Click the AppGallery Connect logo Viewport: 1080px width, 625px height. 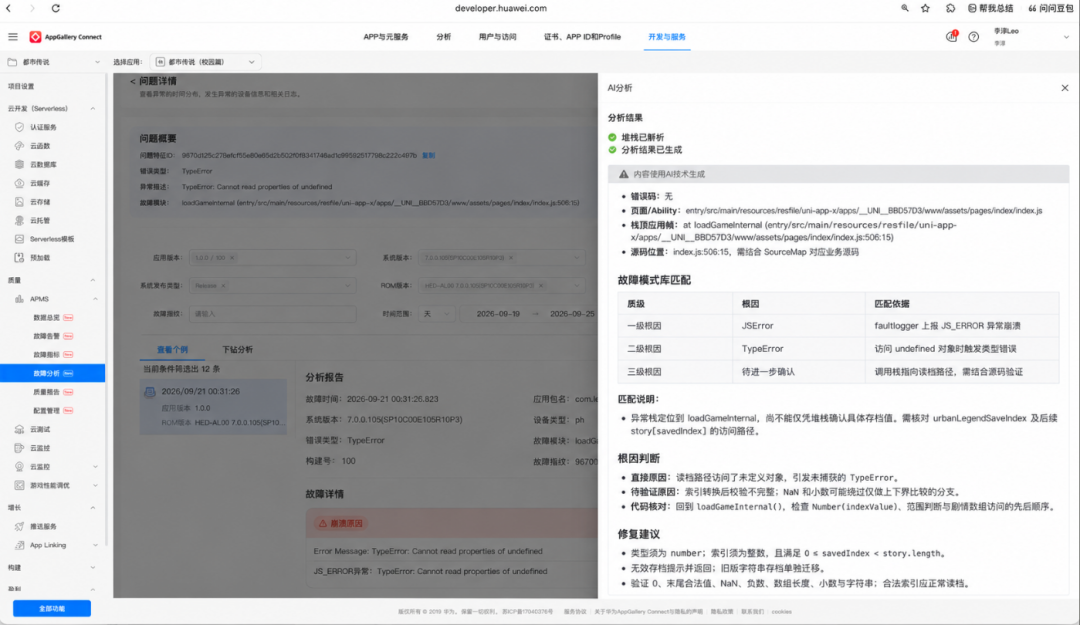[65, 37]
